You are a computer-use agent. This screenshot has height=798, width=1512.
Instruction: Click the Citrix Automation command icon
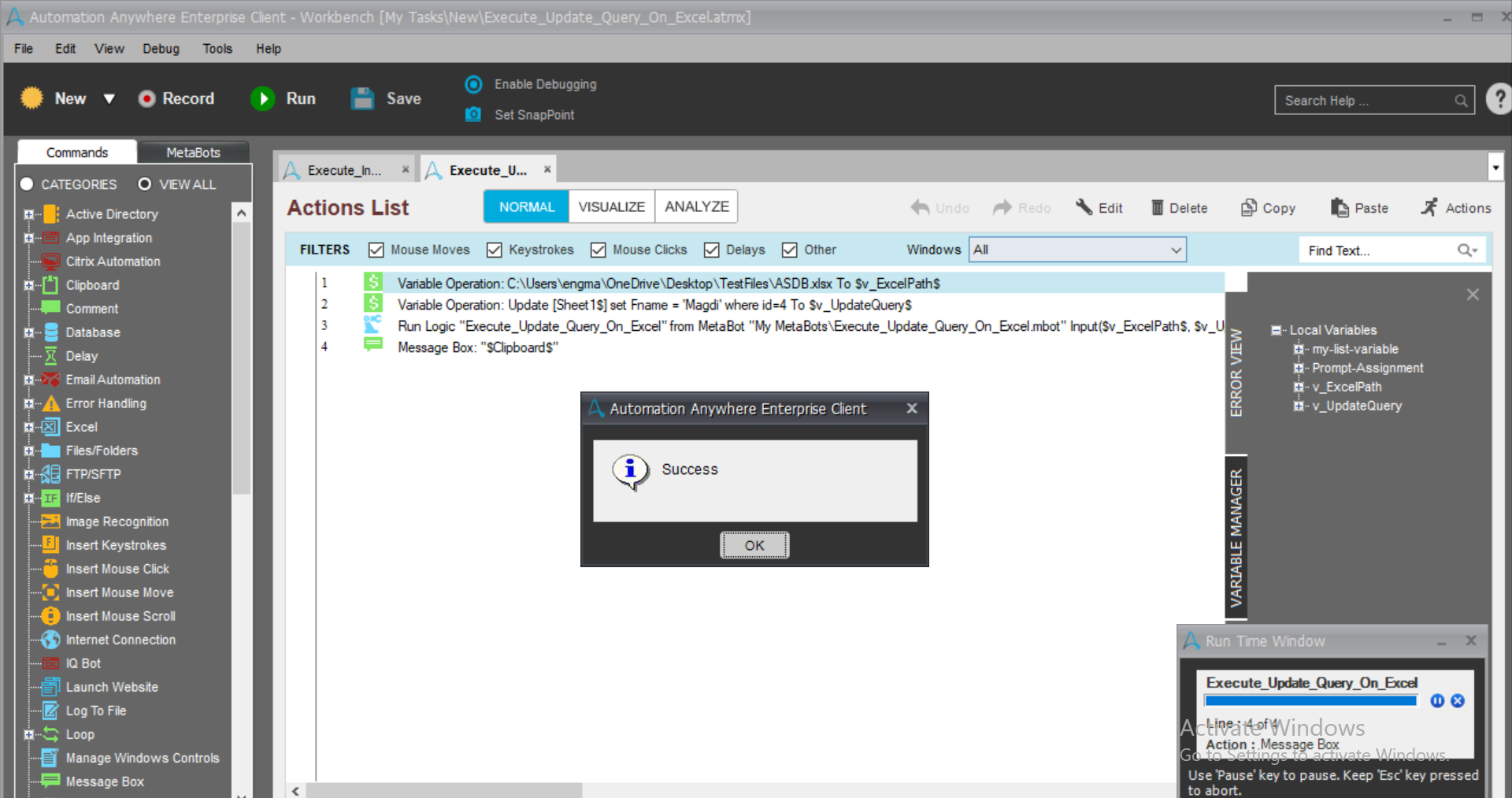pos(51,262)
